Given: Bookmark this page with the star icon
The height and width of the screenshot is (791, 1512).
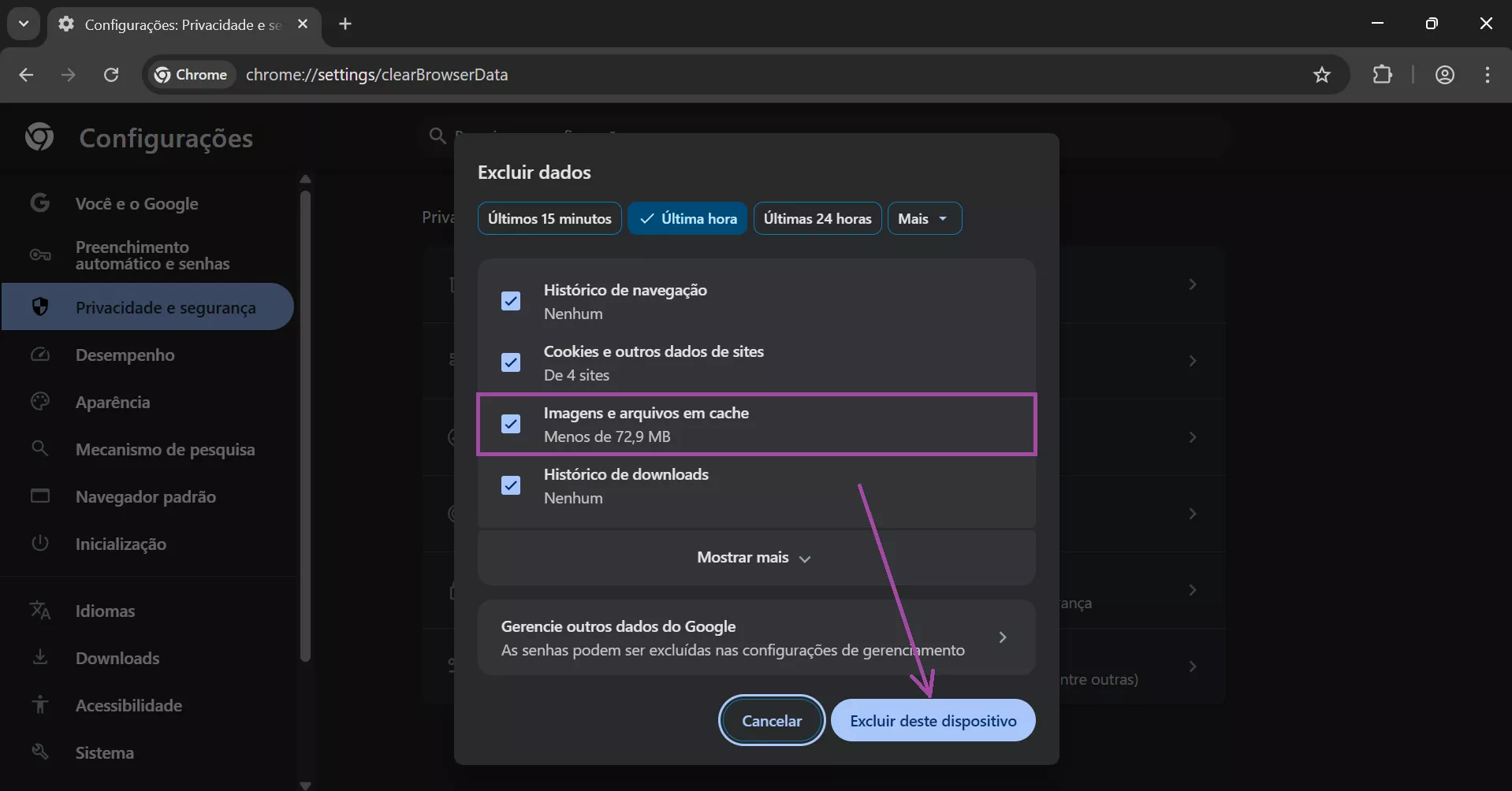Looking at the screenshot, I should coord(1322,74).
